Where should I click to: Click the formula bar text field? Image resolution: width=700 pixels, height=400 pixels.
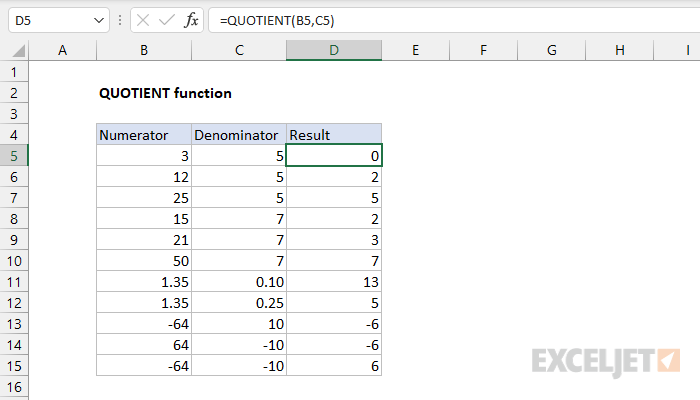(x=450, y=20)
